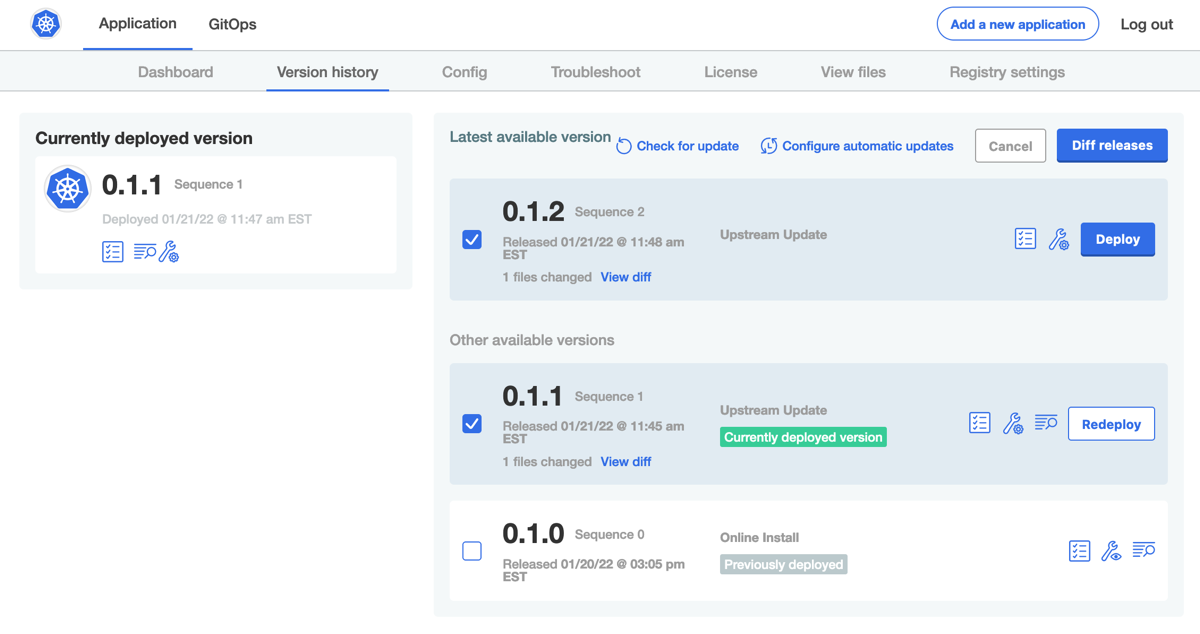The height and width of the screenshot is (634, 1200).
Task: Click preflight icon in Currently deployed version card
Action: tap(113, 252)
